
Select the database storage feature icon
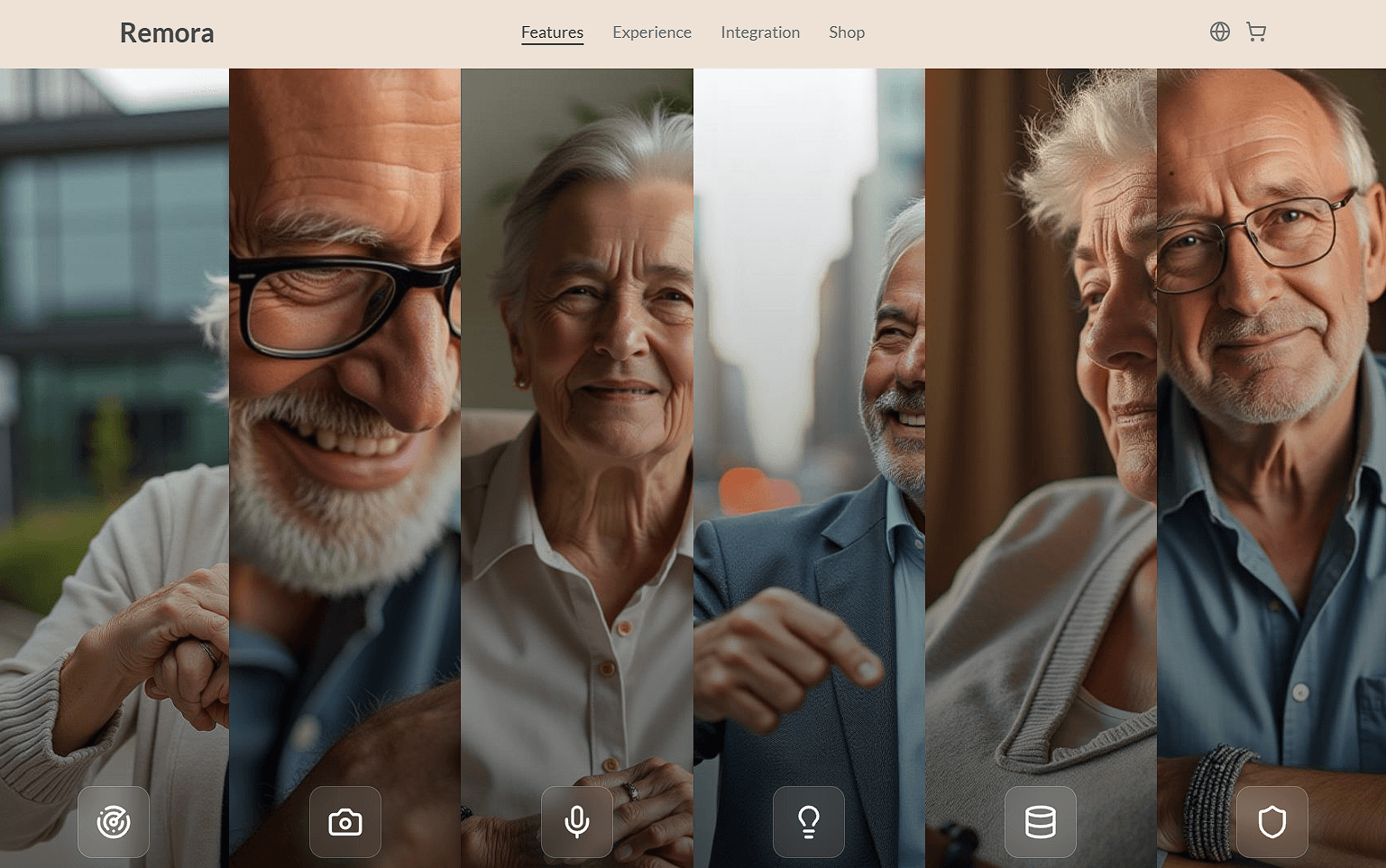(x=1041, y=822)
